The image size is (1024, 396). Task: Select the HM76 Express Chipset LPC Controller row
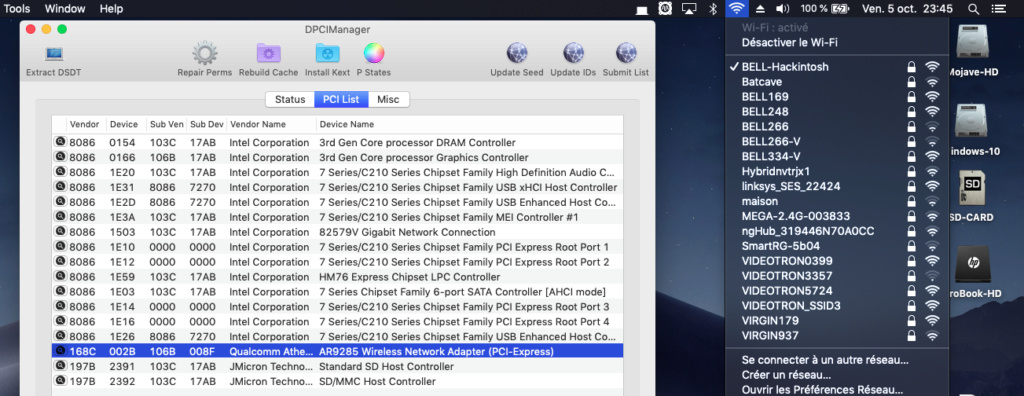click(x=338, y=276)
